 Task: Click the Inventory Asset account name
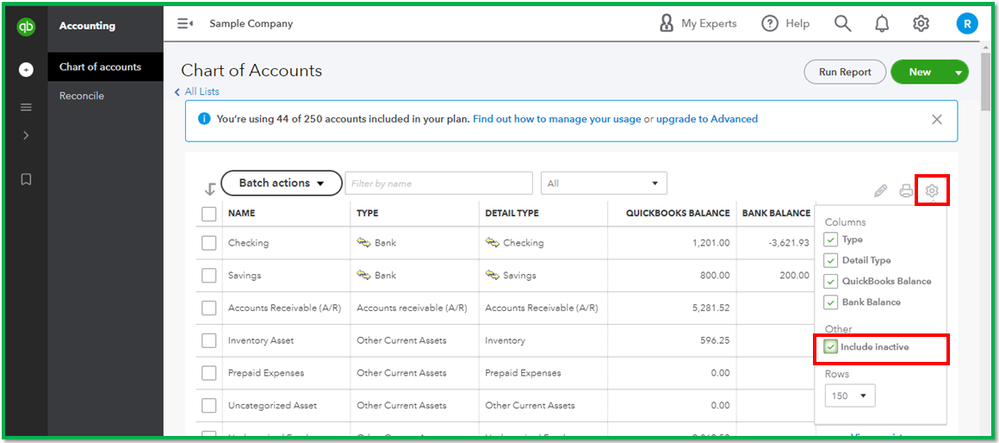(261, 340)
